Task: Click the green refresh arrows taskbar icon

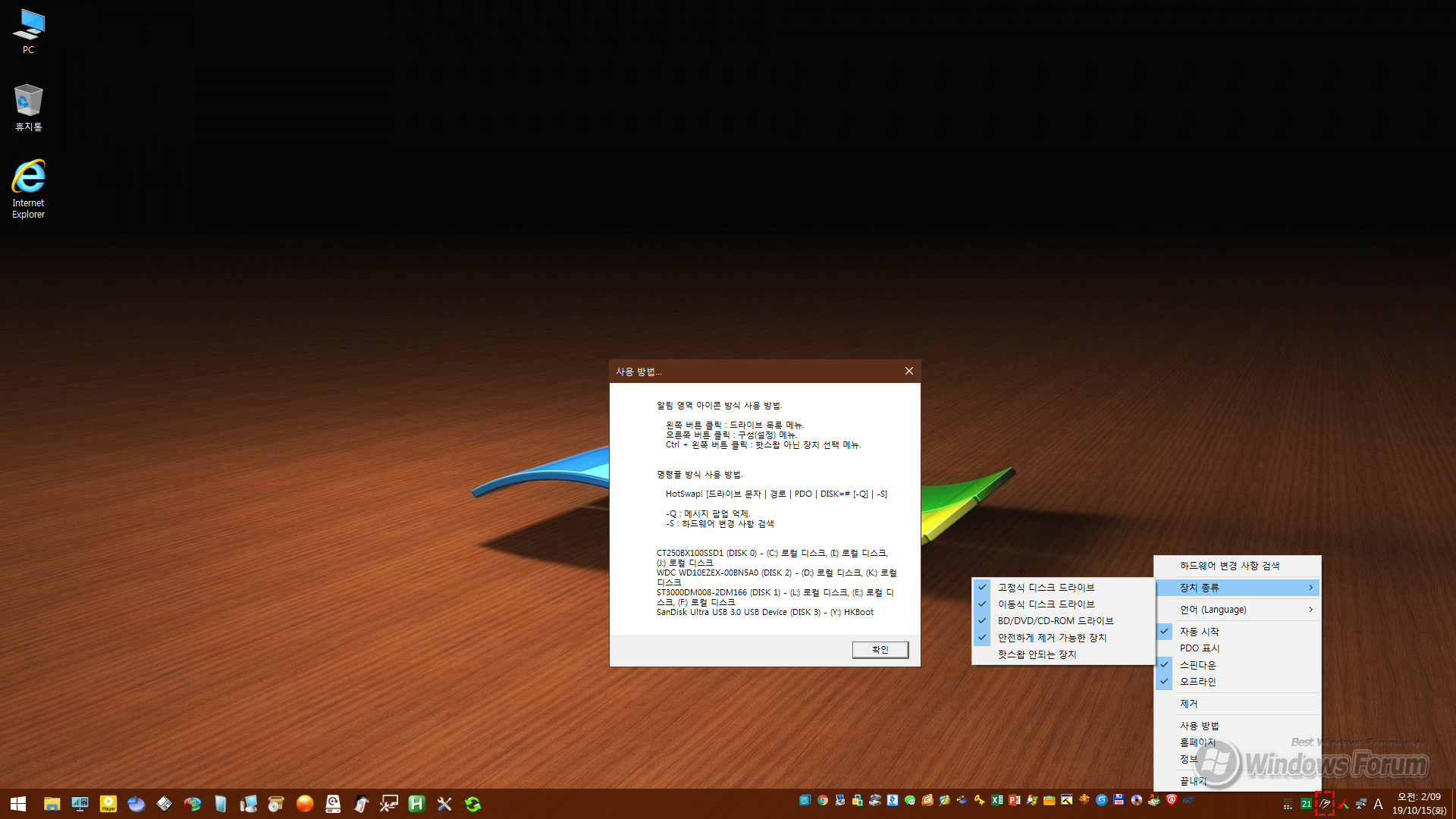Action: coord(473,804)
